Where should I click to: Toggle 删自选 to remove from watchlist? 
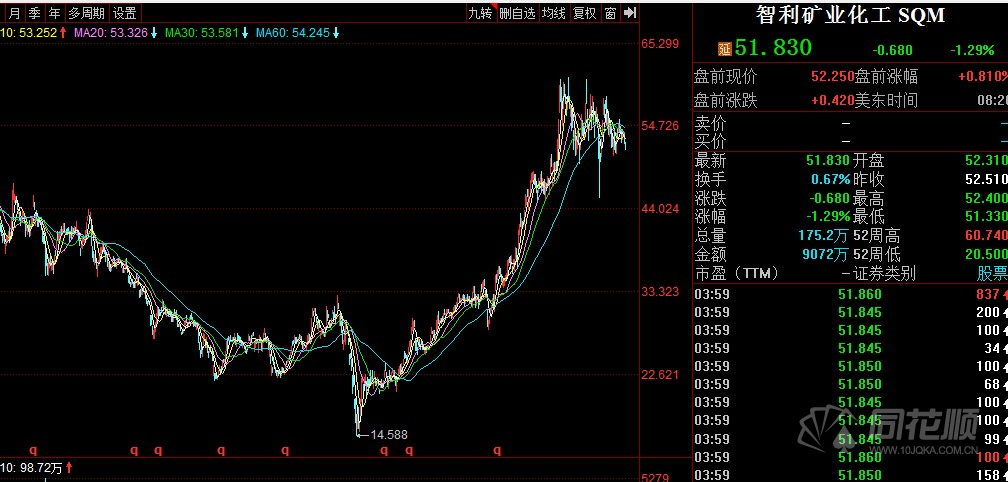517,13
